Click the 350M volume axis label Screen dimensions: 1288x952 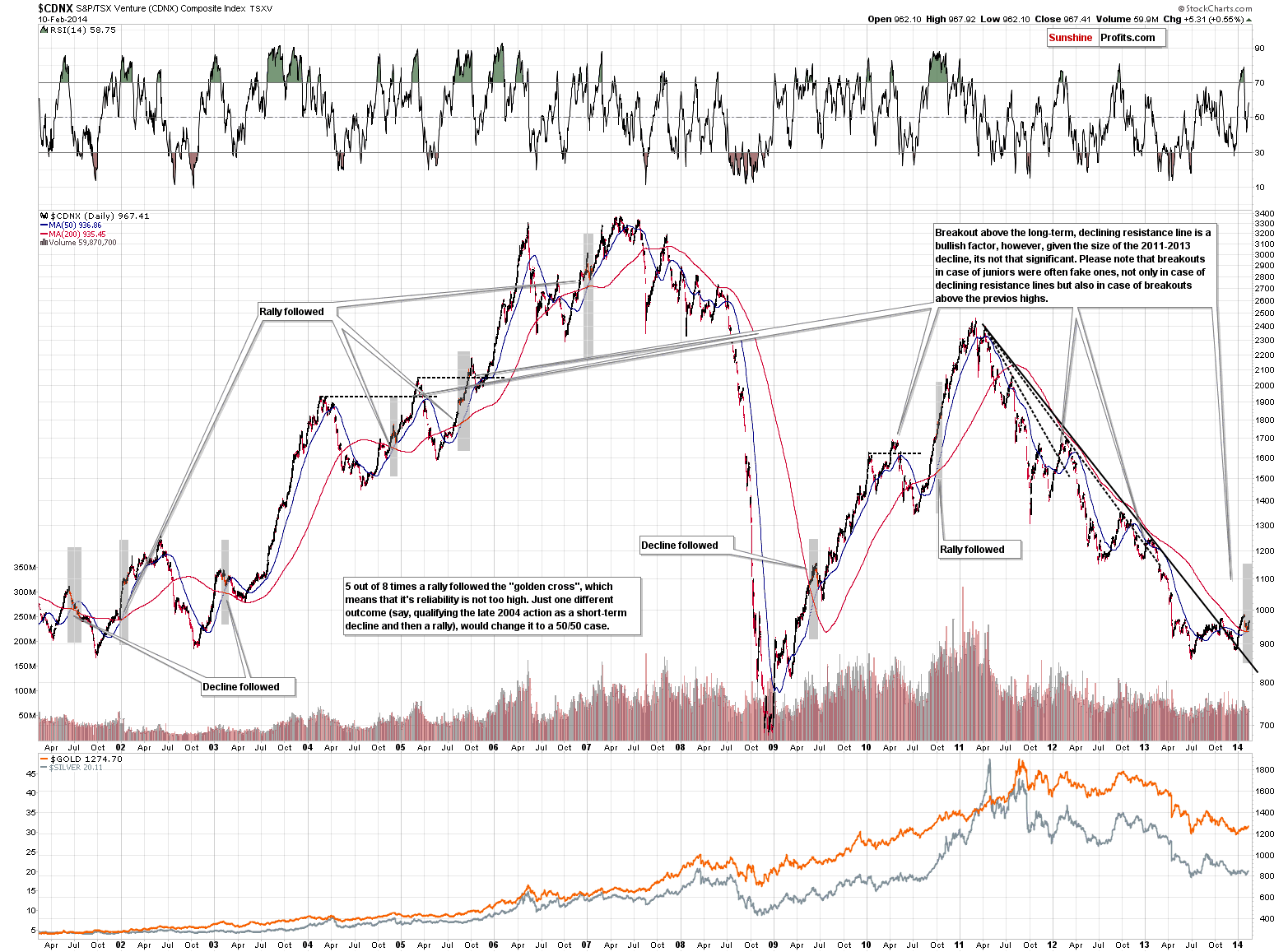[25, 568]
